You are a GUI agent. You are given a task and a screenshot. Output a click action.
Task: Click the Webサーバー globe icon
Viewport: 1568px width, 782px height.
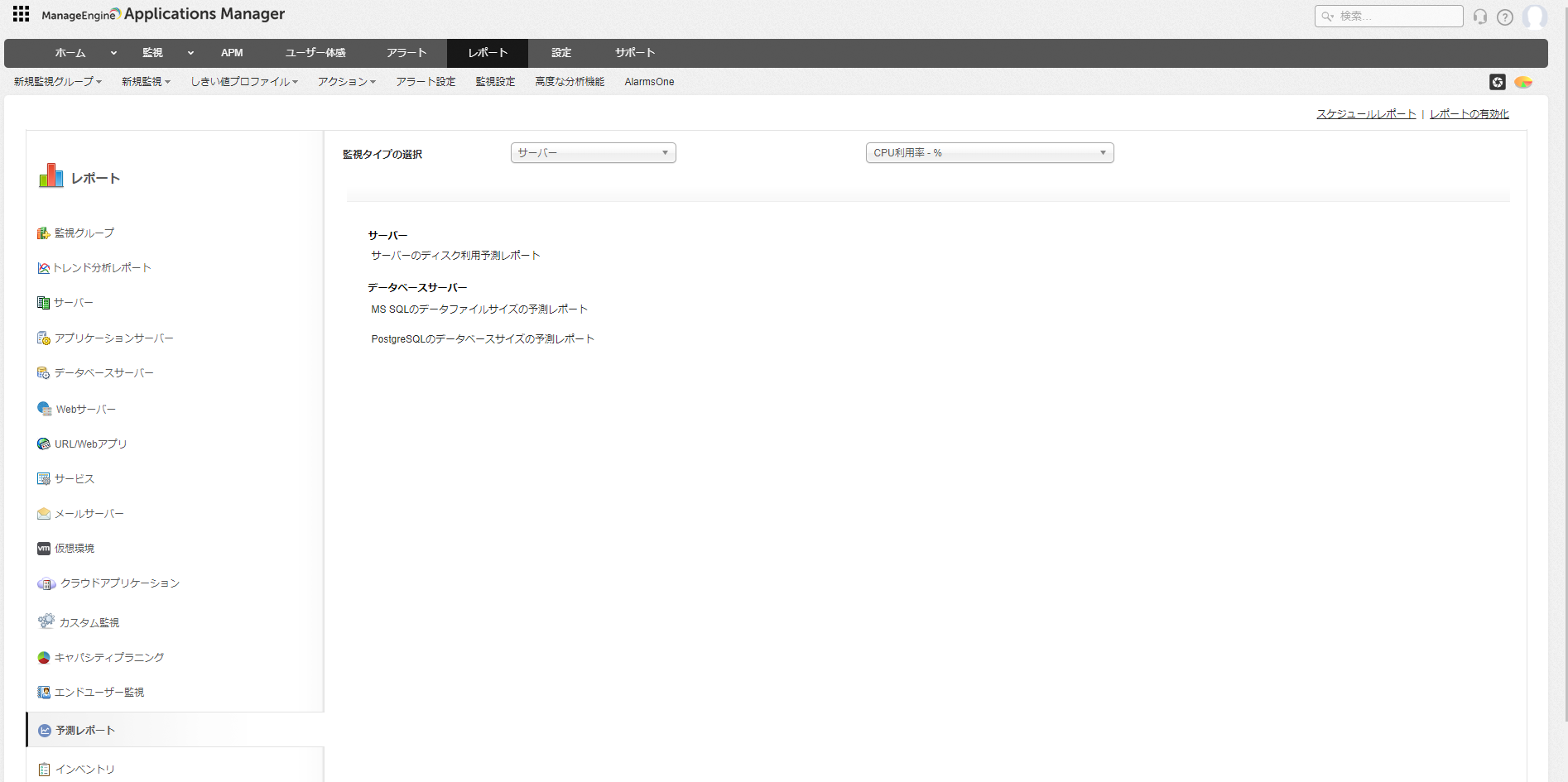click(x=45, y=409)
